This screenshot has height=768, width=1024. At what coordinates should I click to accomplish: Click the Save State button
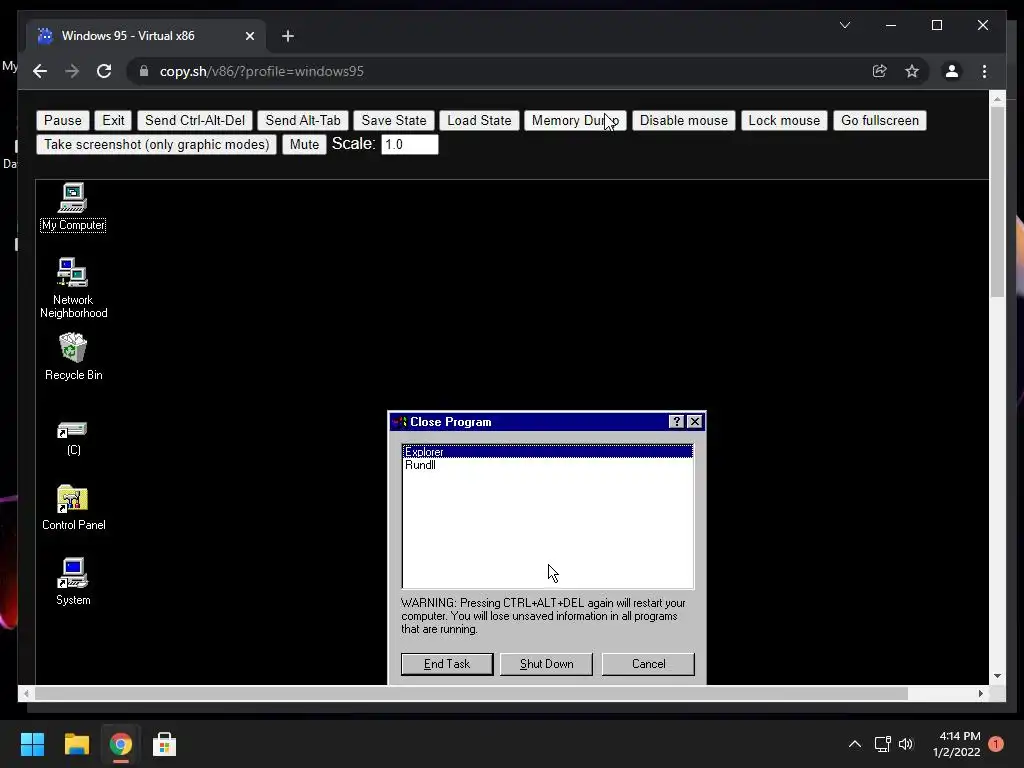click(x=394, y=120)
